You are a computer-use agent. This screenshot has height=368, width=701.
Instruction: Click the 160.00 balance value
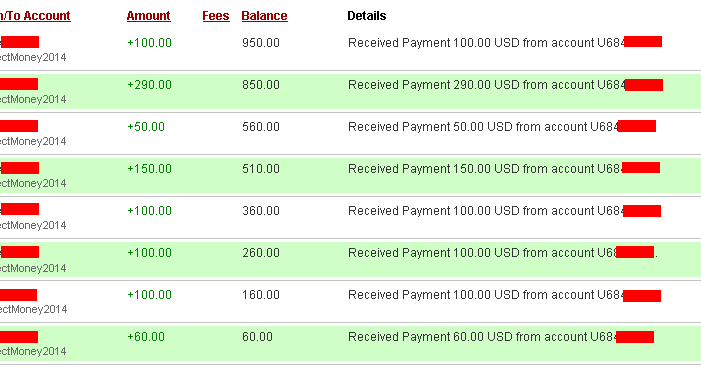(261, 295)
